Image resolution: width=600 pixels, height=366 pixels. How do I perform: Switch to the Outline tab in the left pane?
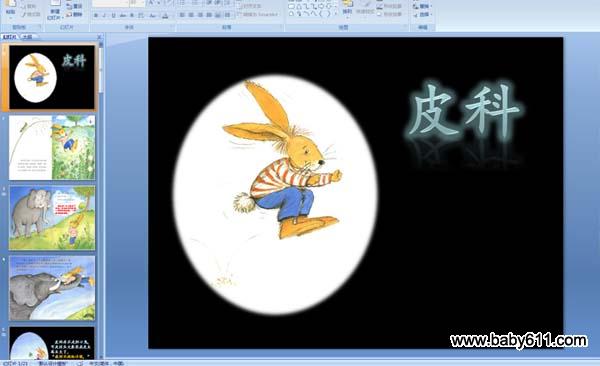(26, 37)
